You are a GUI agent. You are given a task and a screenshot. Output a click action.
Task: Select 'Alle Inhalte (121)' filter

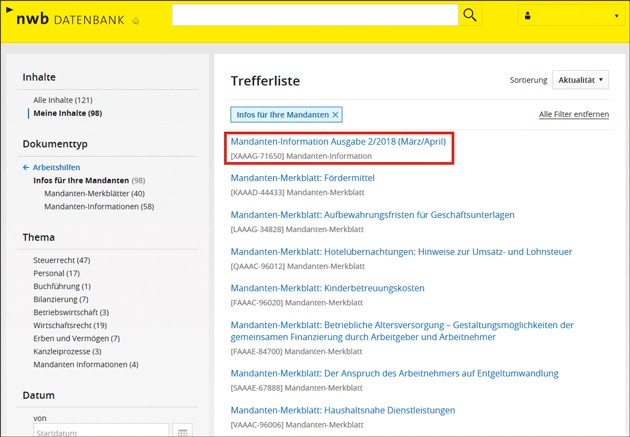click(x=63, y=100)
